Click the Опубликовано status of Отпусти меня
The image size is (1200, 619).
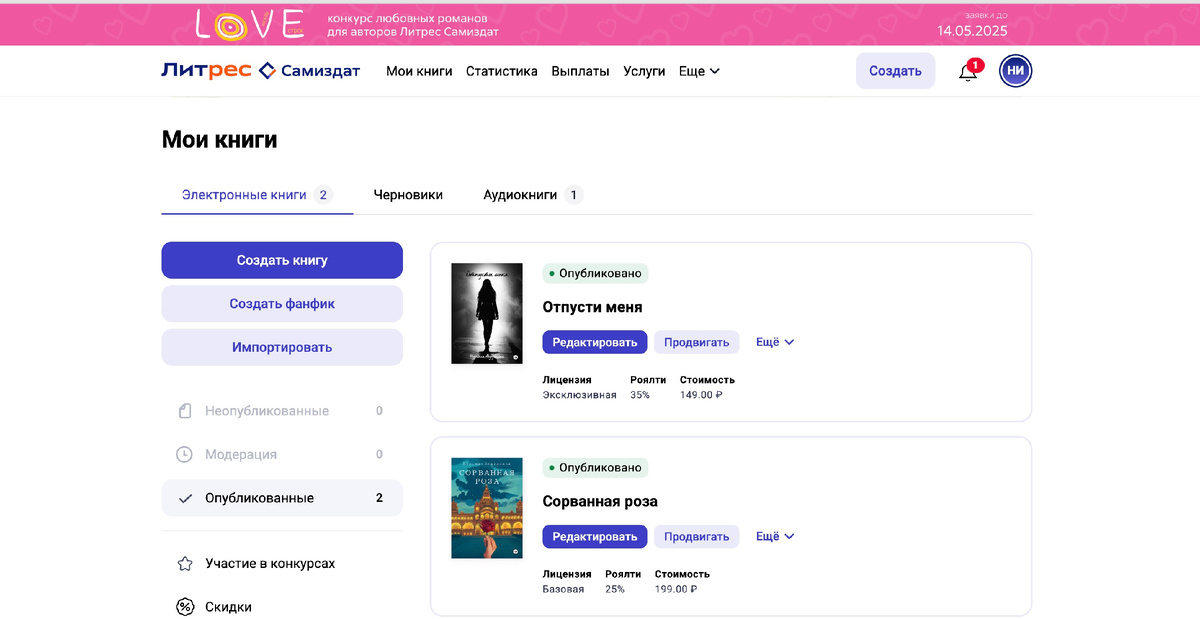pos(595,273)
